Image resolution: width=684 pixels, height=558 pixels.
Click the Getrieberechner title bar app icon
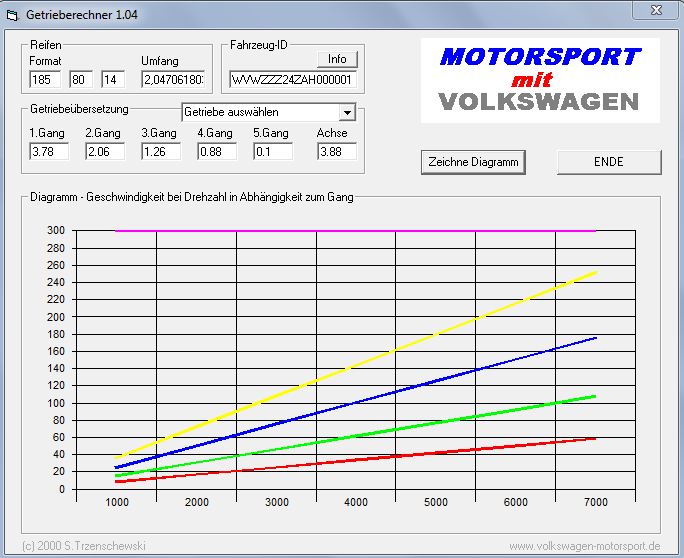click(x=14, y=12)
